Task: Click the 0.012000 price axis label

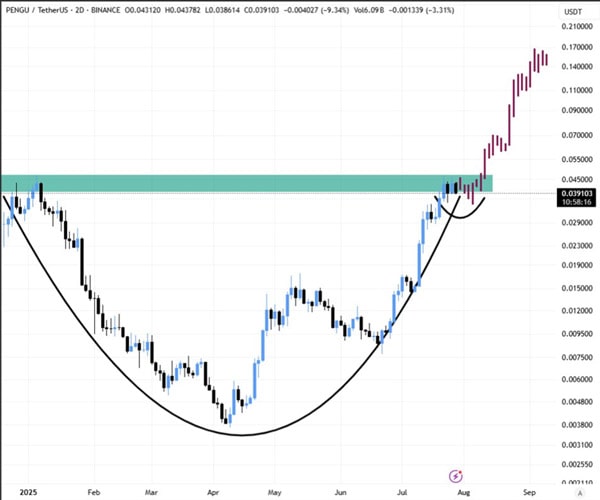Action: [x=577, y=311]
